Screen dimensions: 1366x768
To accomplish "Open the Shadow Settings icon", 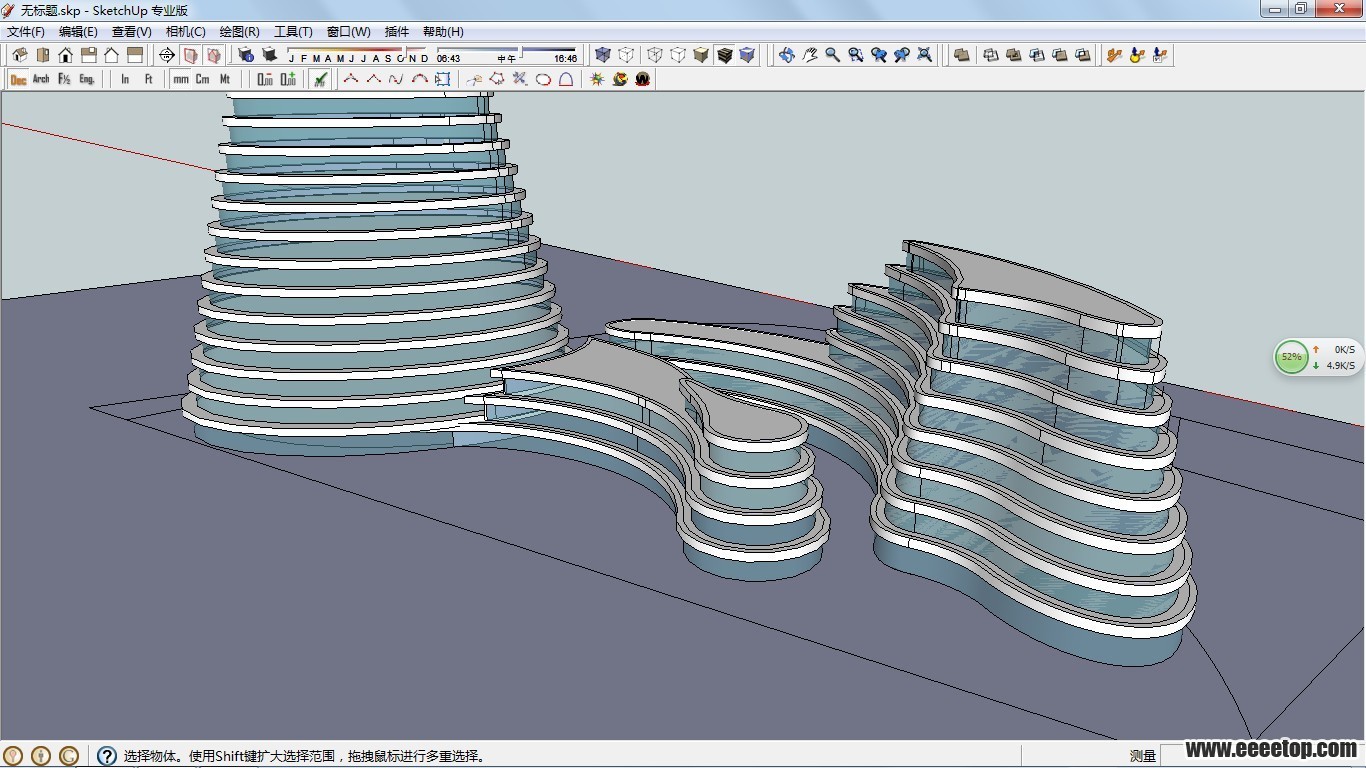I will (x=245, y=55).
